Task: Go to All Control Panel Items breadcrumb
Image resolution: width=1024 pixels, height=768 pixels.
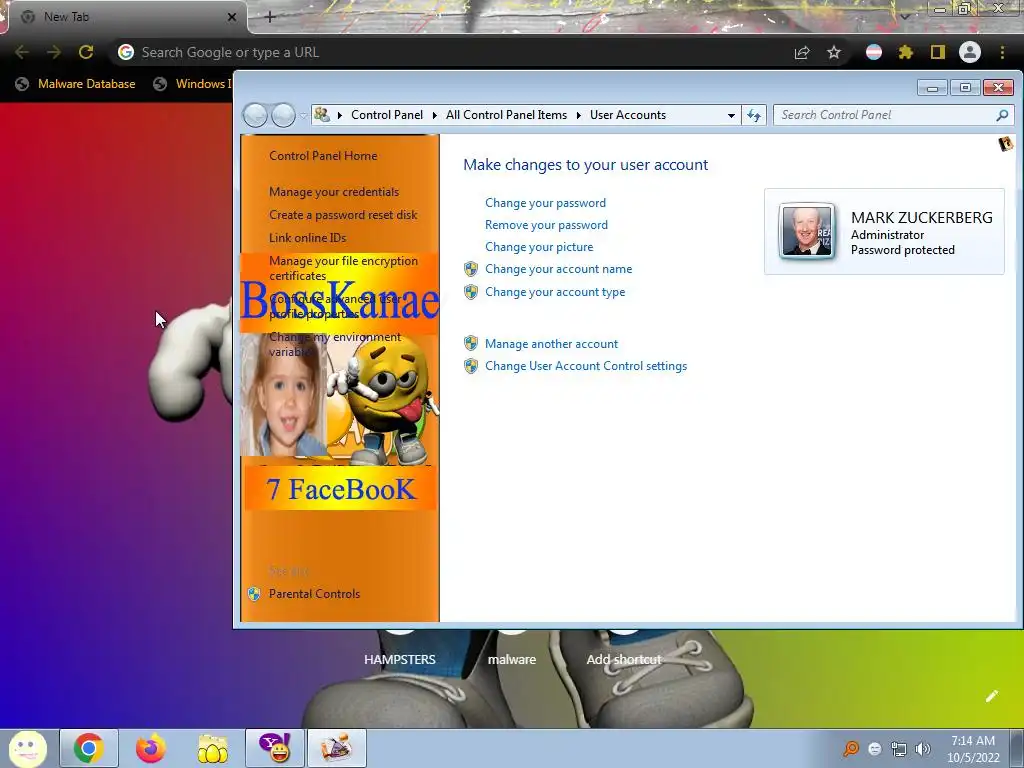Action: click(x=506, y=115)
